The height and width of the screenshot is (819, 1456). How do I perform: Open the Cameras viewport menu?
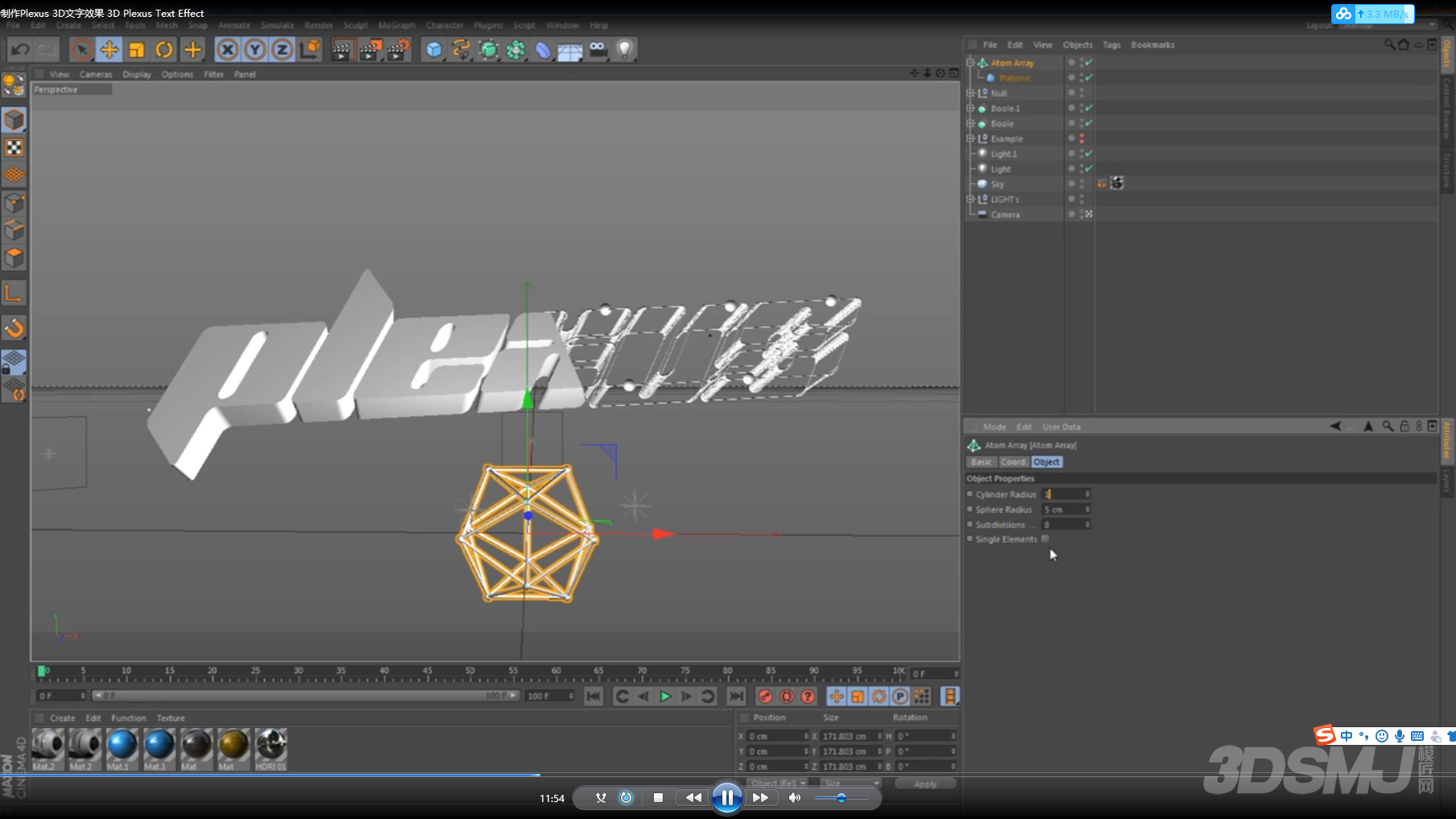tap(96, 74)
